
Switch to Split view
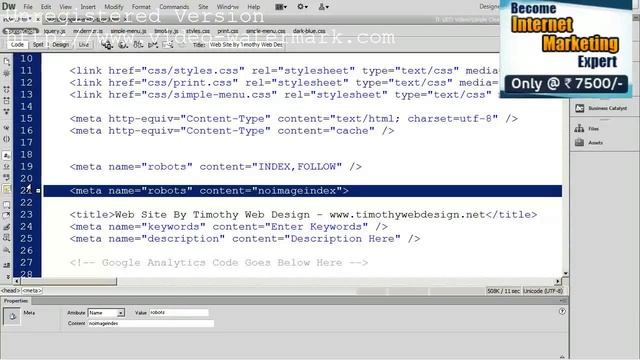(38, 44)
